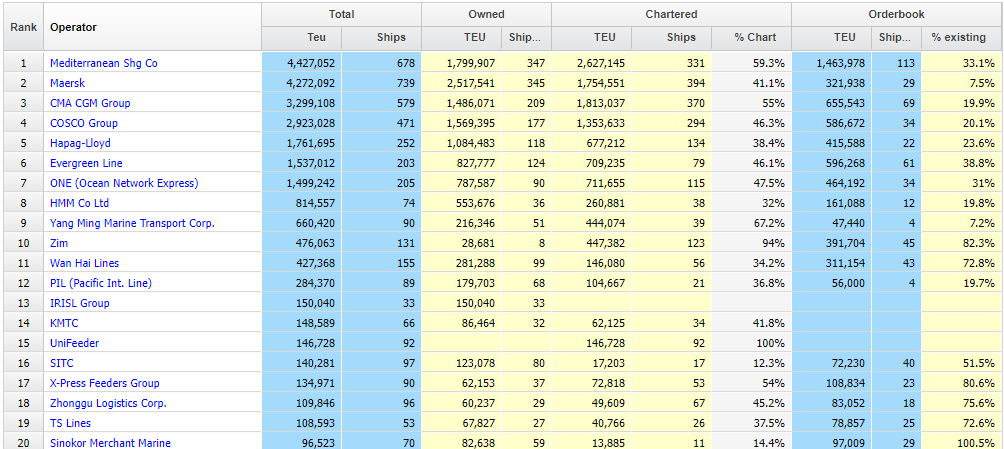Sort by Owned TEU column header

462,38
